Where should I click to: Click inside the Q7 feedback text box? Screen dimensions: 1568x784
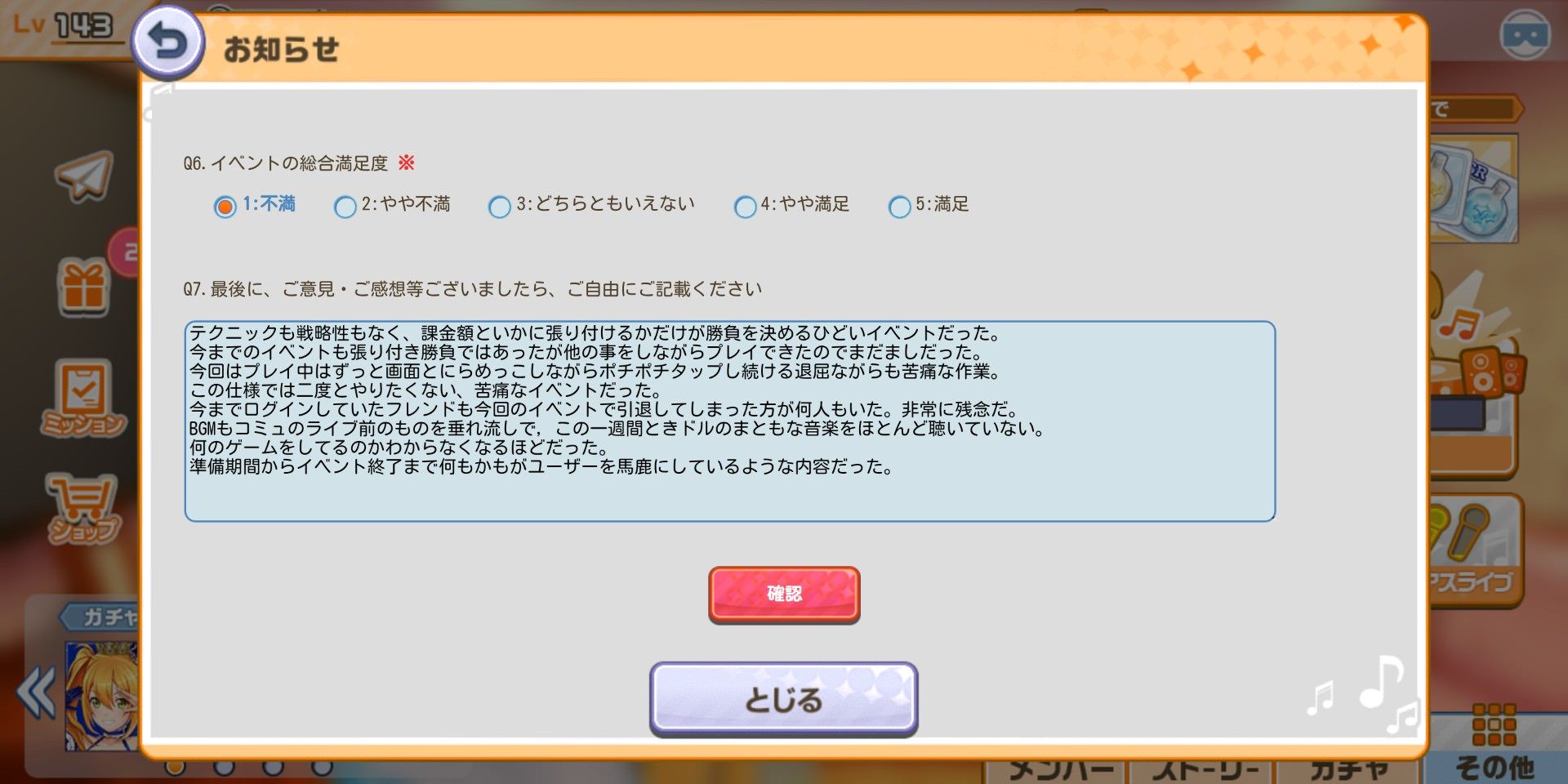729,421
